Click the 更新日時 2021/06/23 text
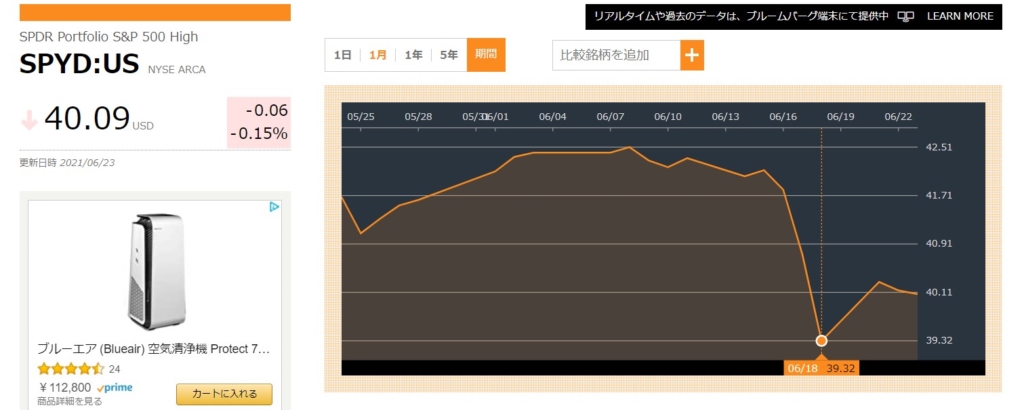1024x410 pixels. (67, 163)
